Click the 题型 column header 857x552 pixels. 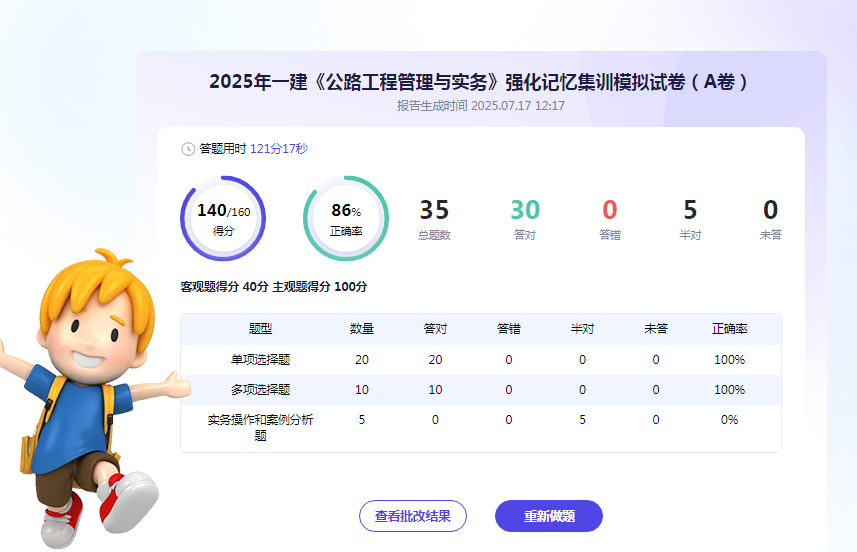260,329
